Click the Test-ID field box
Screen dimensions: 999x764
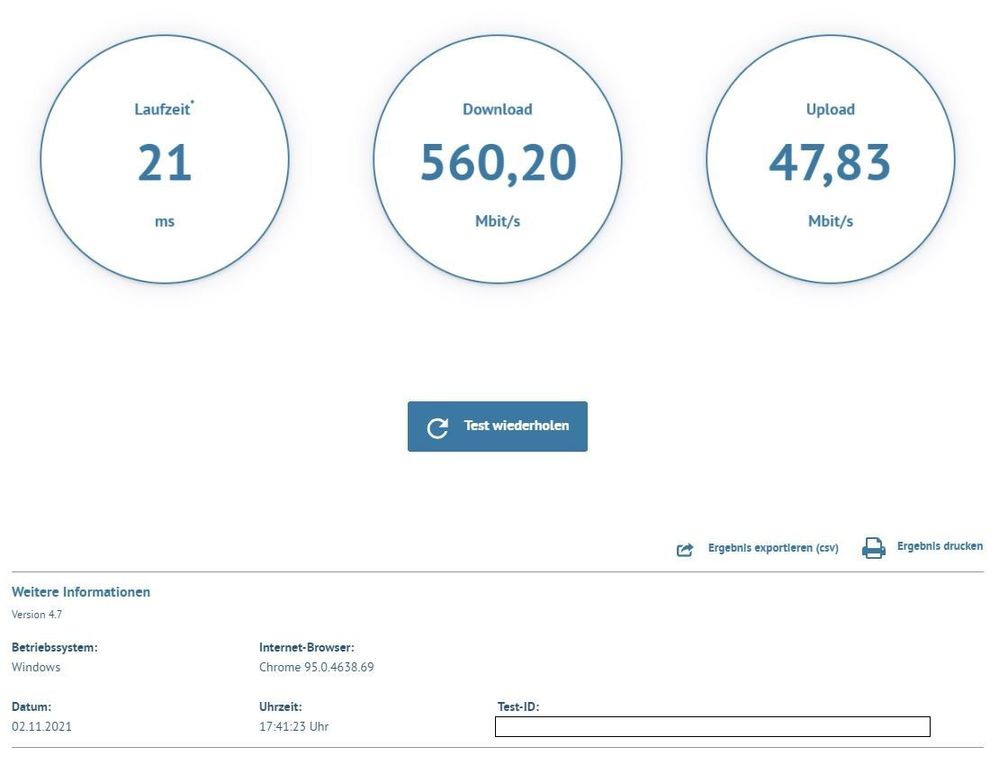(x=712, y=726)
